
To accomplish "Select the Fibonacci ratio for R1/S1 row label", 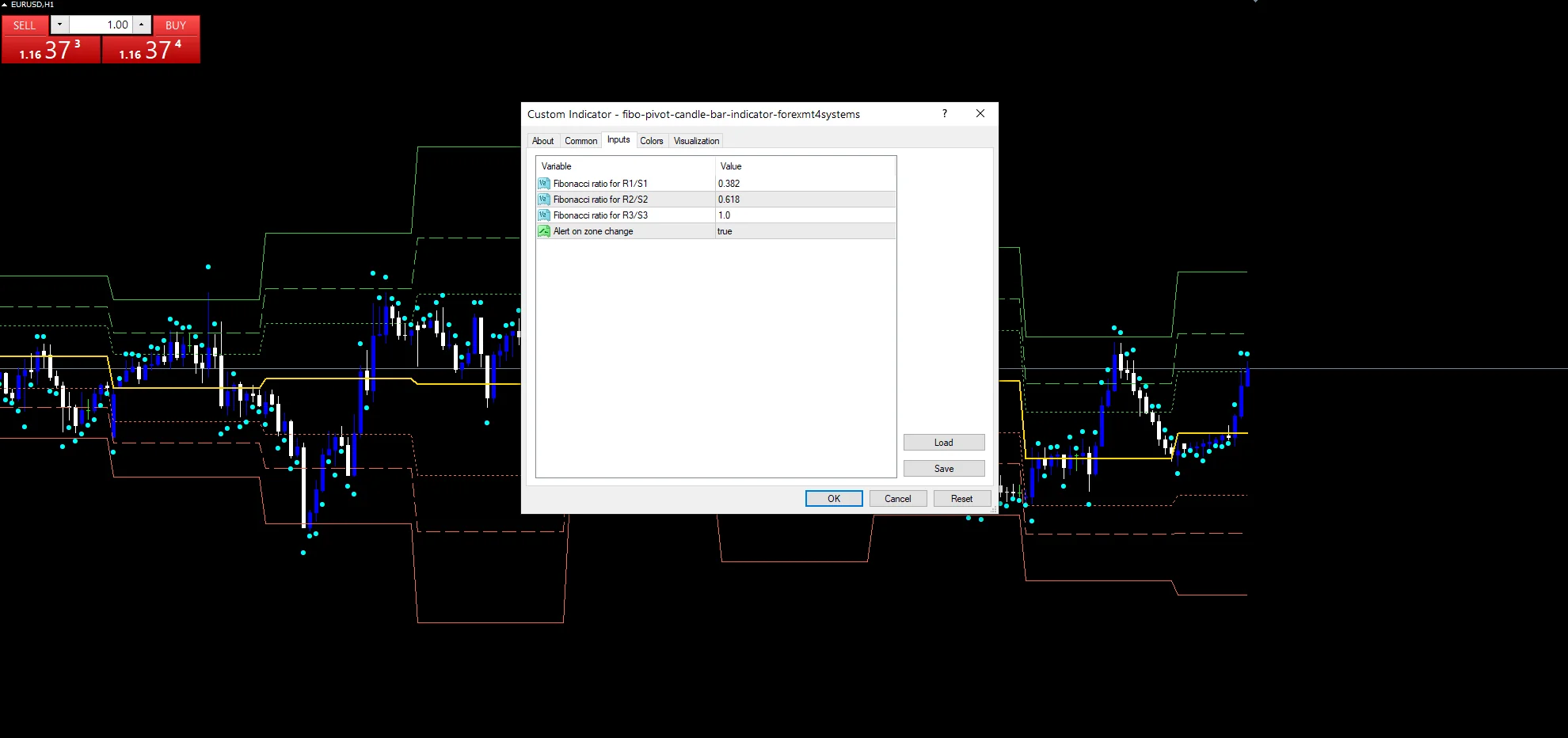I will pos(600,184).
